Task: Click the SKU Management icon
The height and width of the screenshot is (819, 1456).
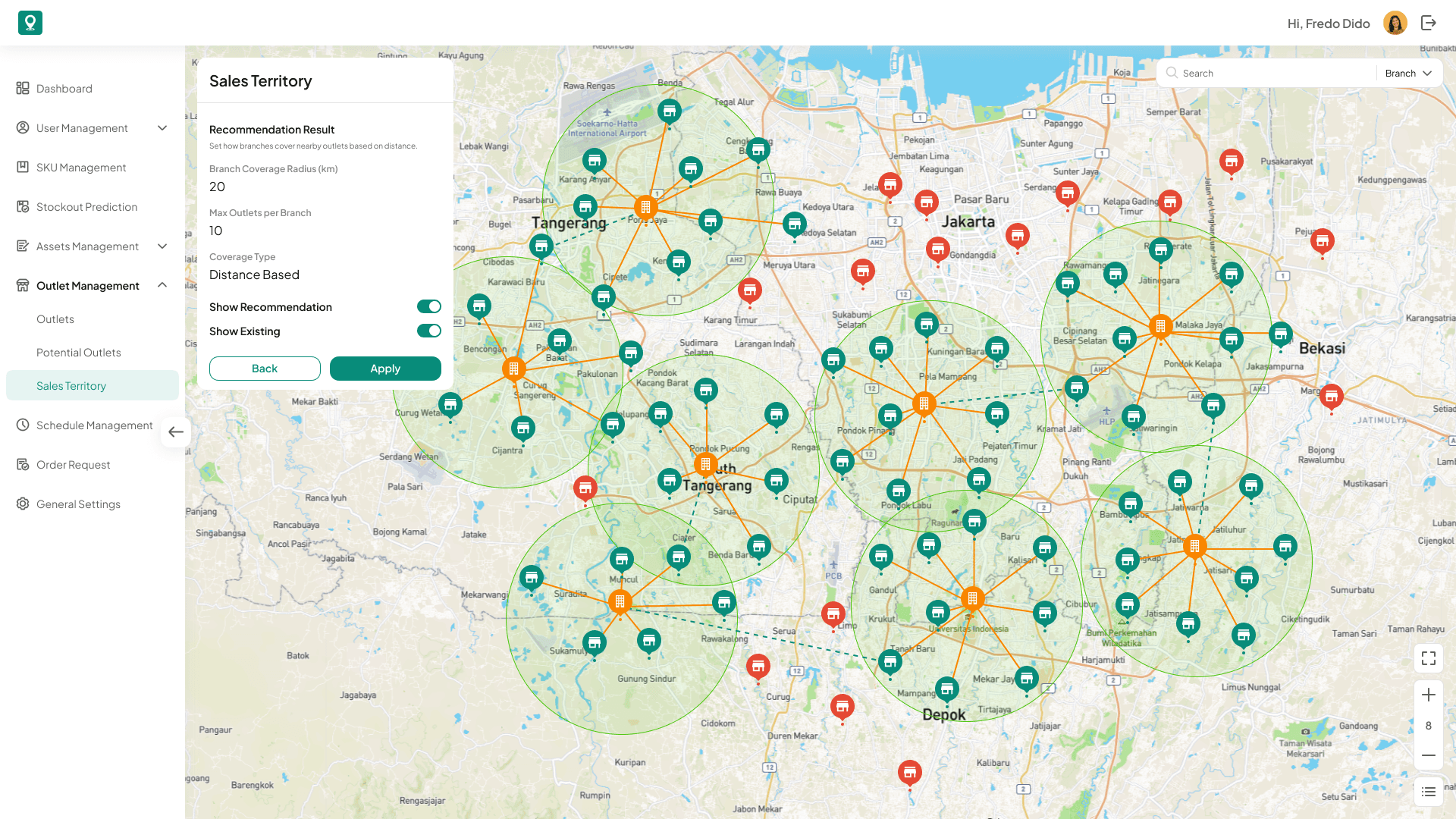Action: 23,168
